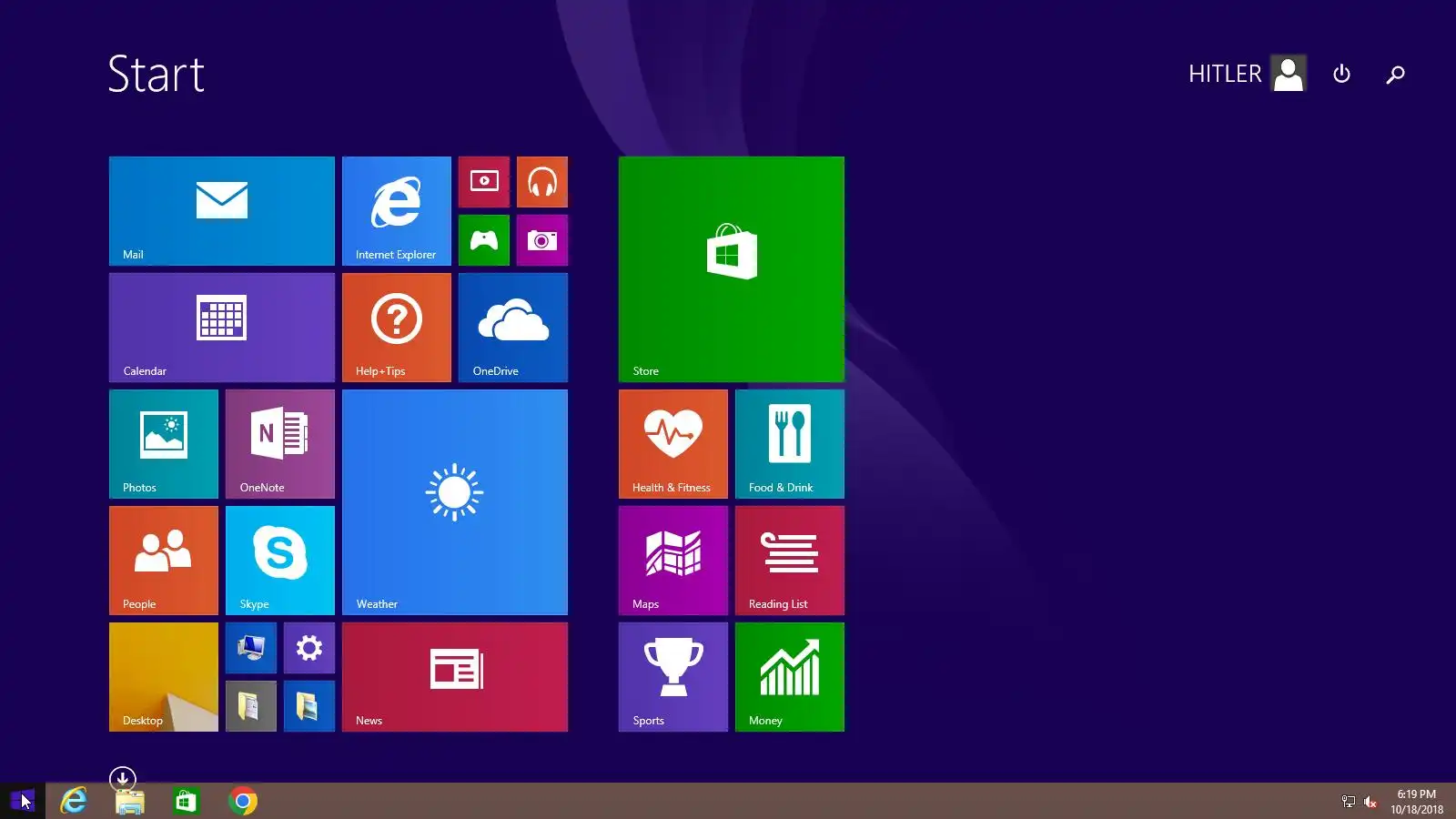Open PC Settings gear tile
This screenshot has height=819, width=1456.
click(309, 648)
